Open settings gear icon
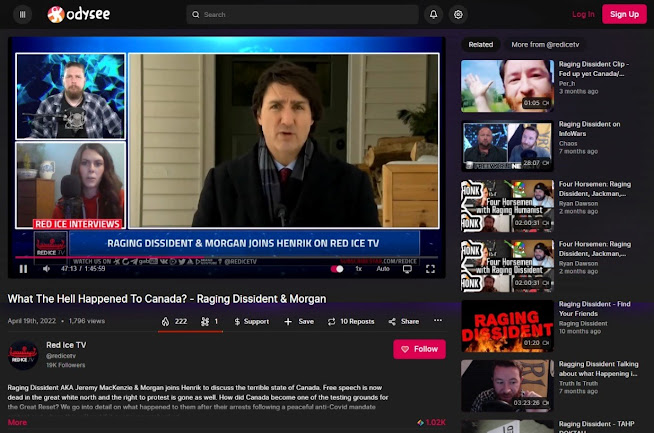This screenshot has height=433, width=654. pos(458,15)
